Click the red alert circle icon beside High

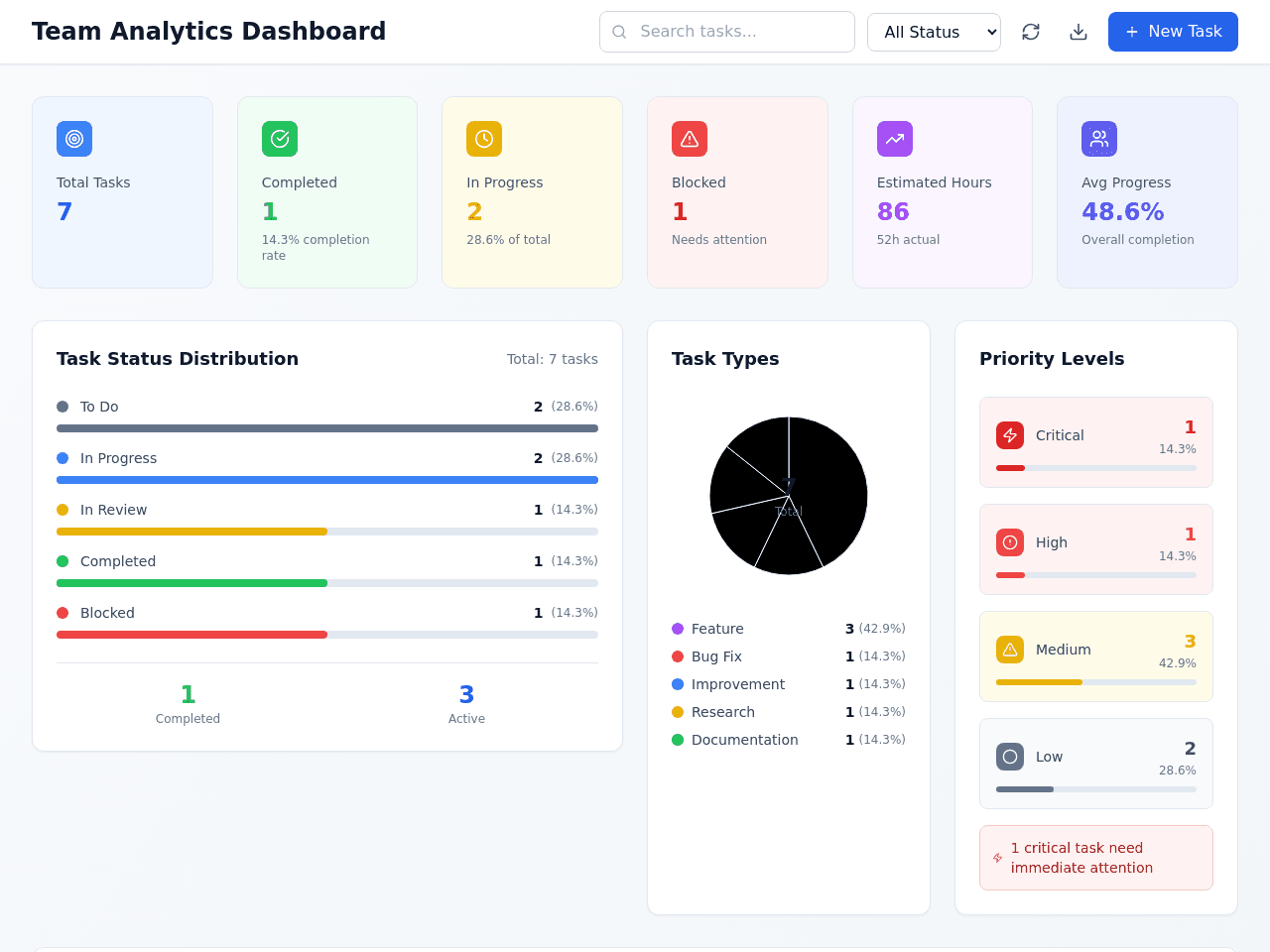[x=1010, y=542]
